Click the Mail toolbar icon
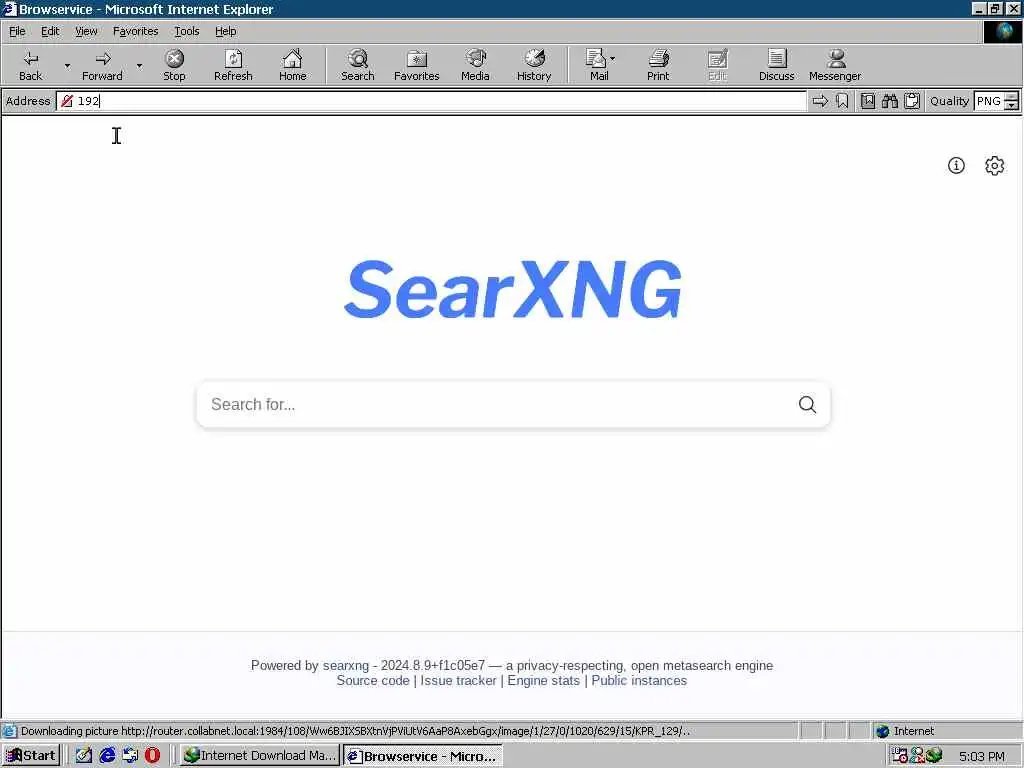Image resolution: width=1024 pixels, height=768 pixels. coord(596,65)
